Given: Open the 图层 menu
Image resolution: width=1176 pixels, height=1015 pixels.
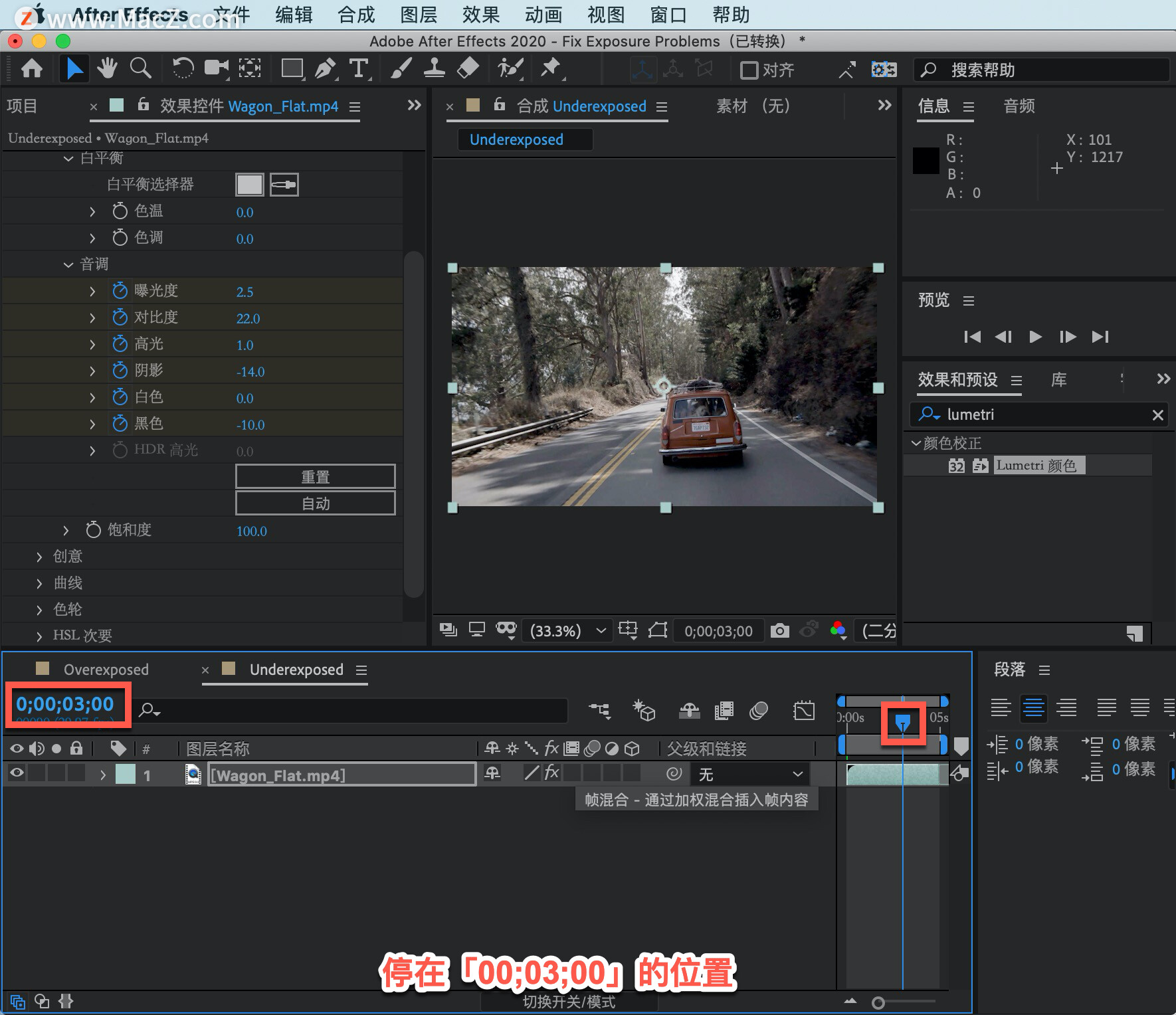Looking at the screenshot, I should click(x=419, y=15).
